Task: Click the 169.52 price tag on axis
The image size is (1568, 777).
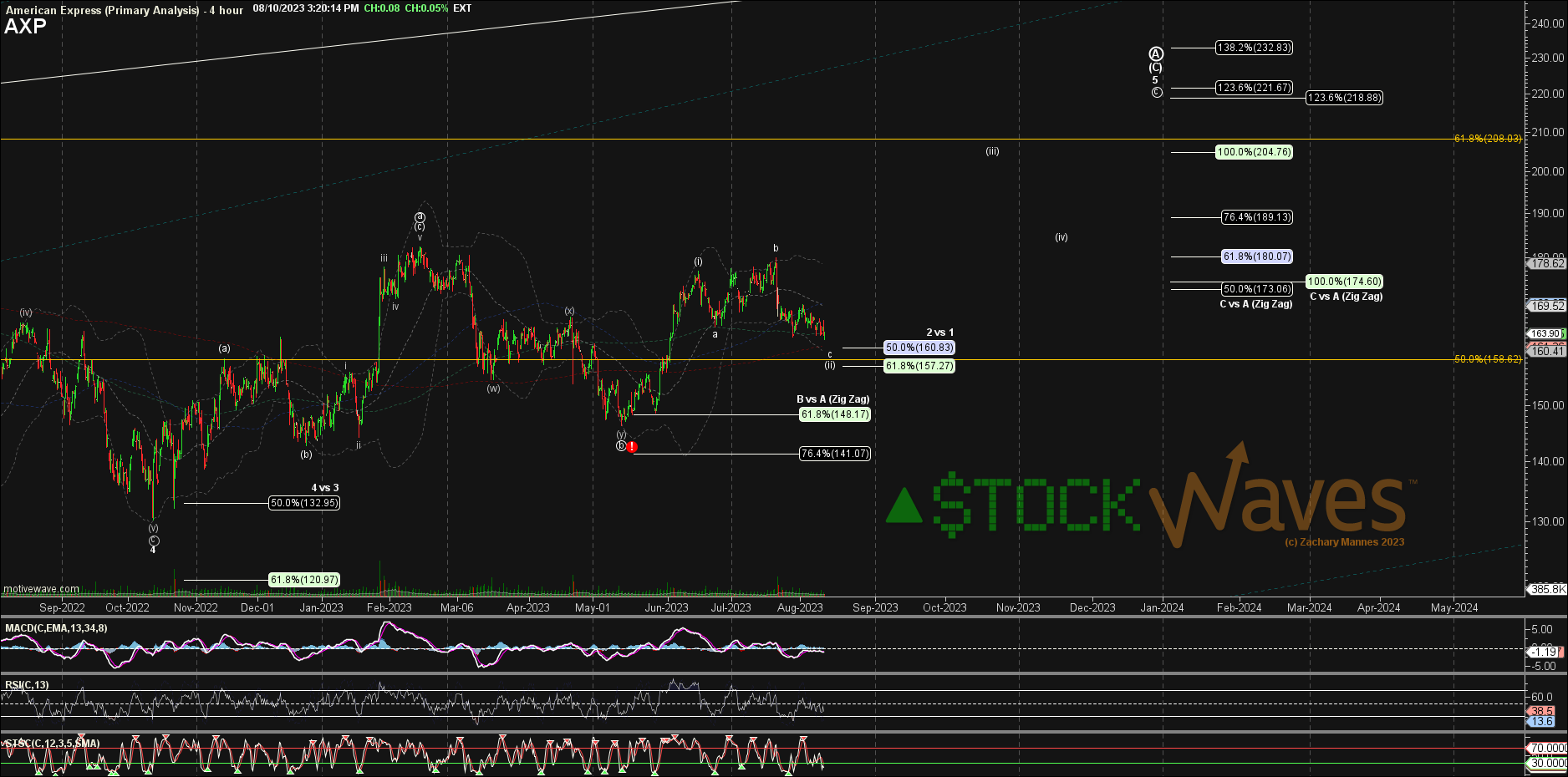Action: click(1546, 306)
